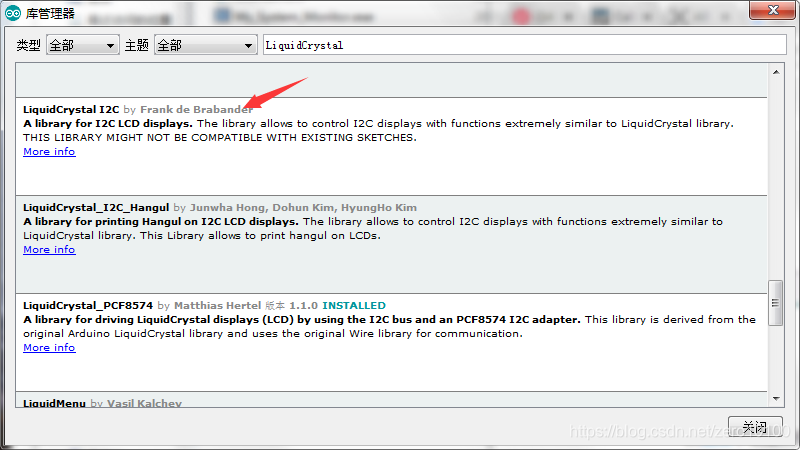This screenshot has height=450, width=800.
Task: Click the version 1.1.0 text
Action: tap(303, 306)
